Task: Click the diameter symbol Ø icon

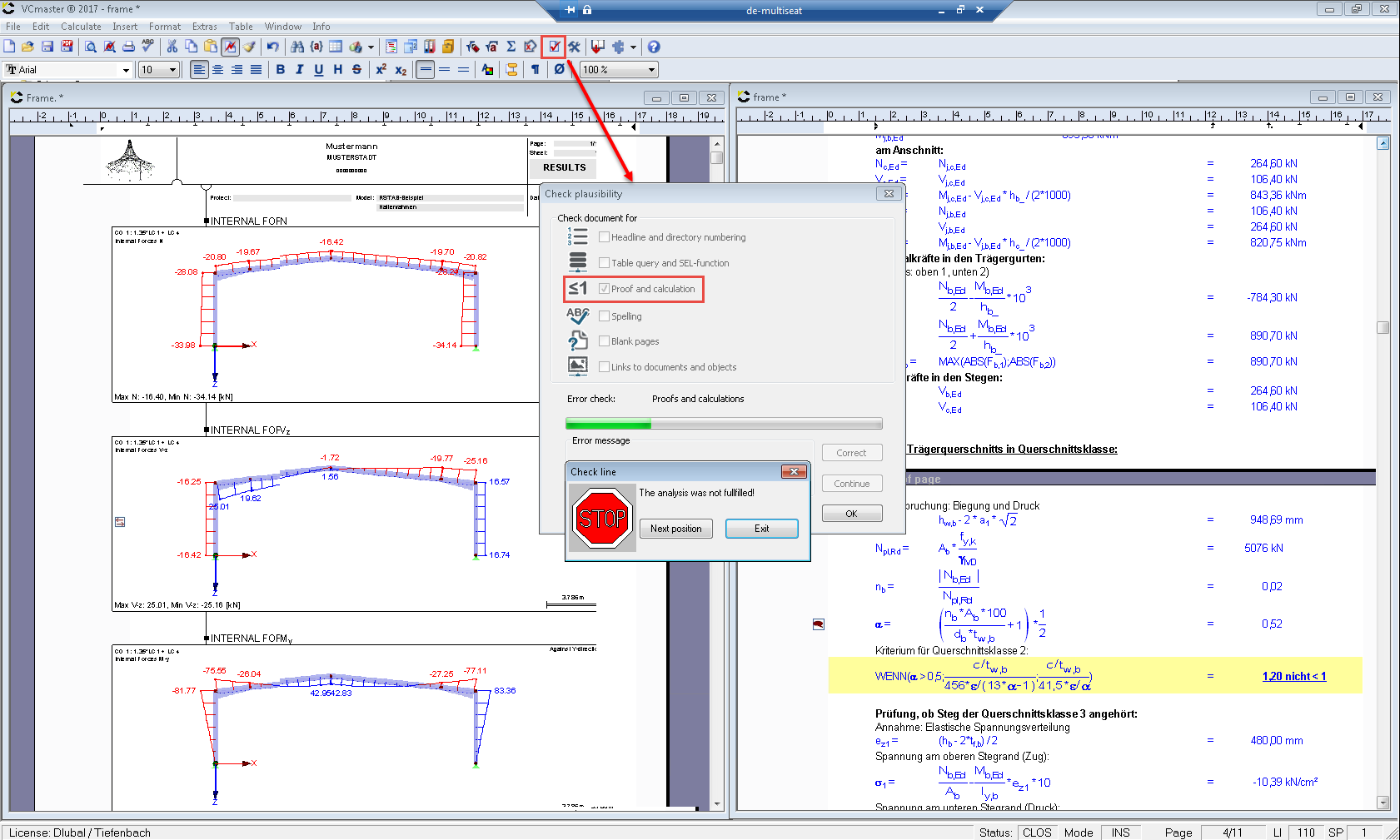Action: click(x=559, y=70)
